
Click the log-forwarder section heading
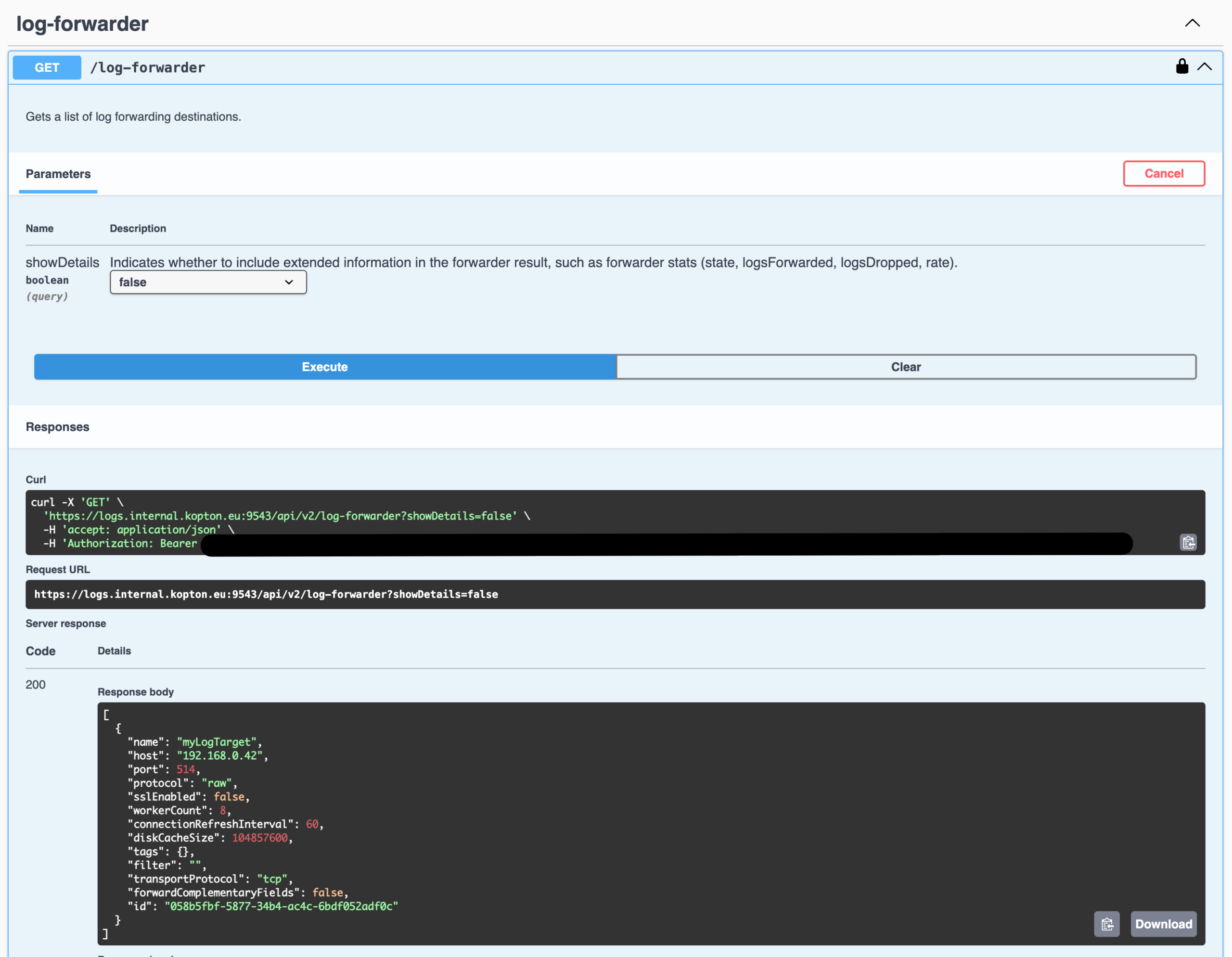tap(82, 24)
